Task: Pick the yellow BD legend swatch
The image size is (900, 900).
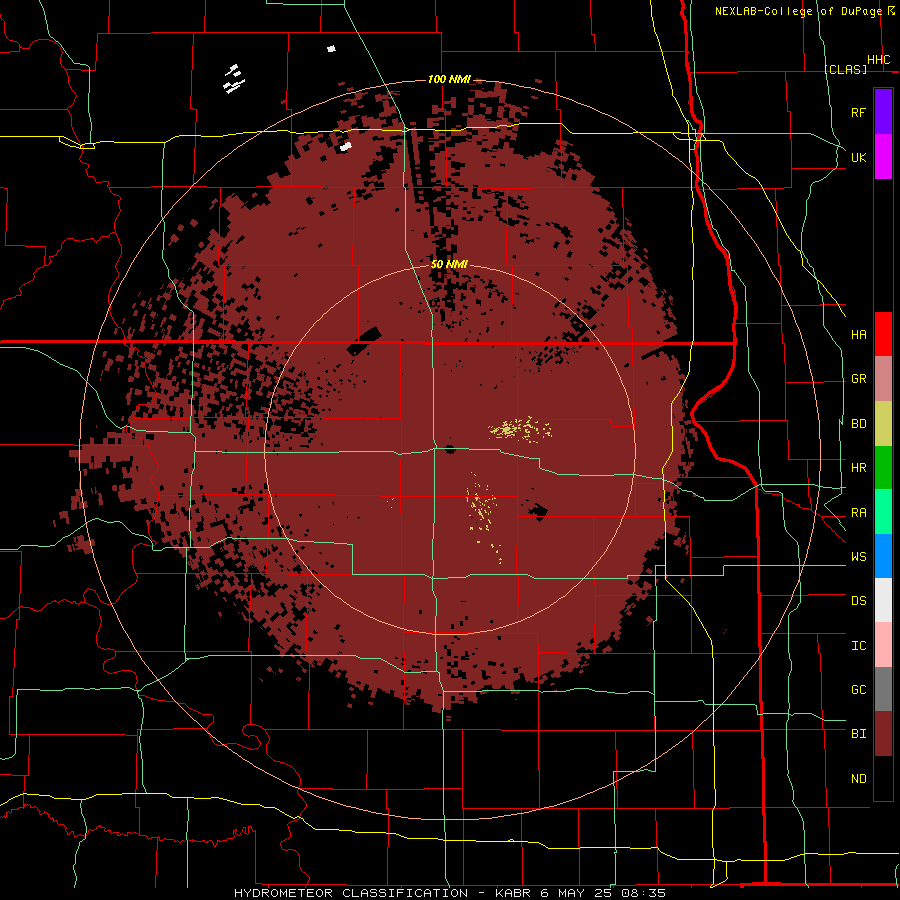Action: [x=883, y=424]
